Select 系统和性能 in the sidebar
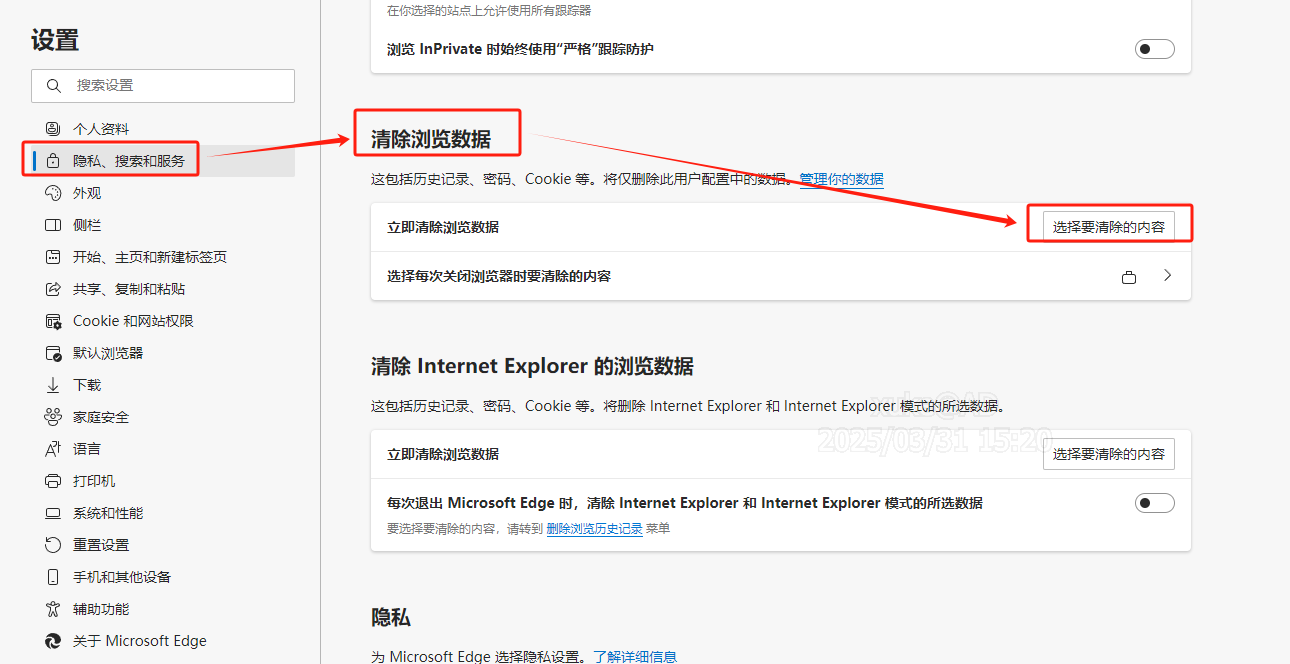 click(108, 513)
